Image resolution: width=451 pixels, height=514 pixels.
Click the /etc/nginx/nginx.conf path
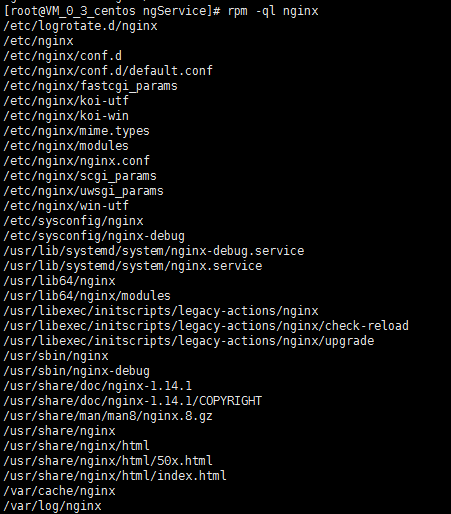[x=76, y=161]
